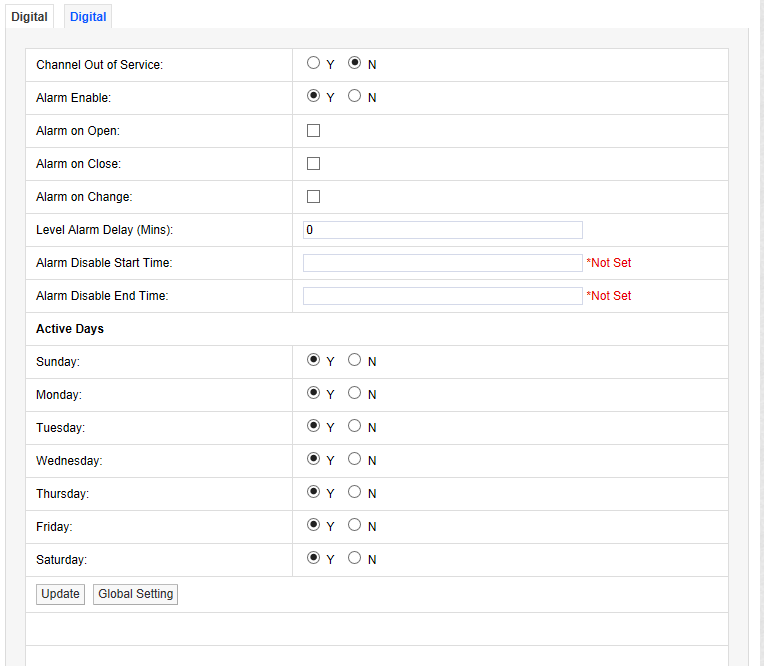Select the first black Digital tab
Screen dimensions: 764x666
(29, 17)
